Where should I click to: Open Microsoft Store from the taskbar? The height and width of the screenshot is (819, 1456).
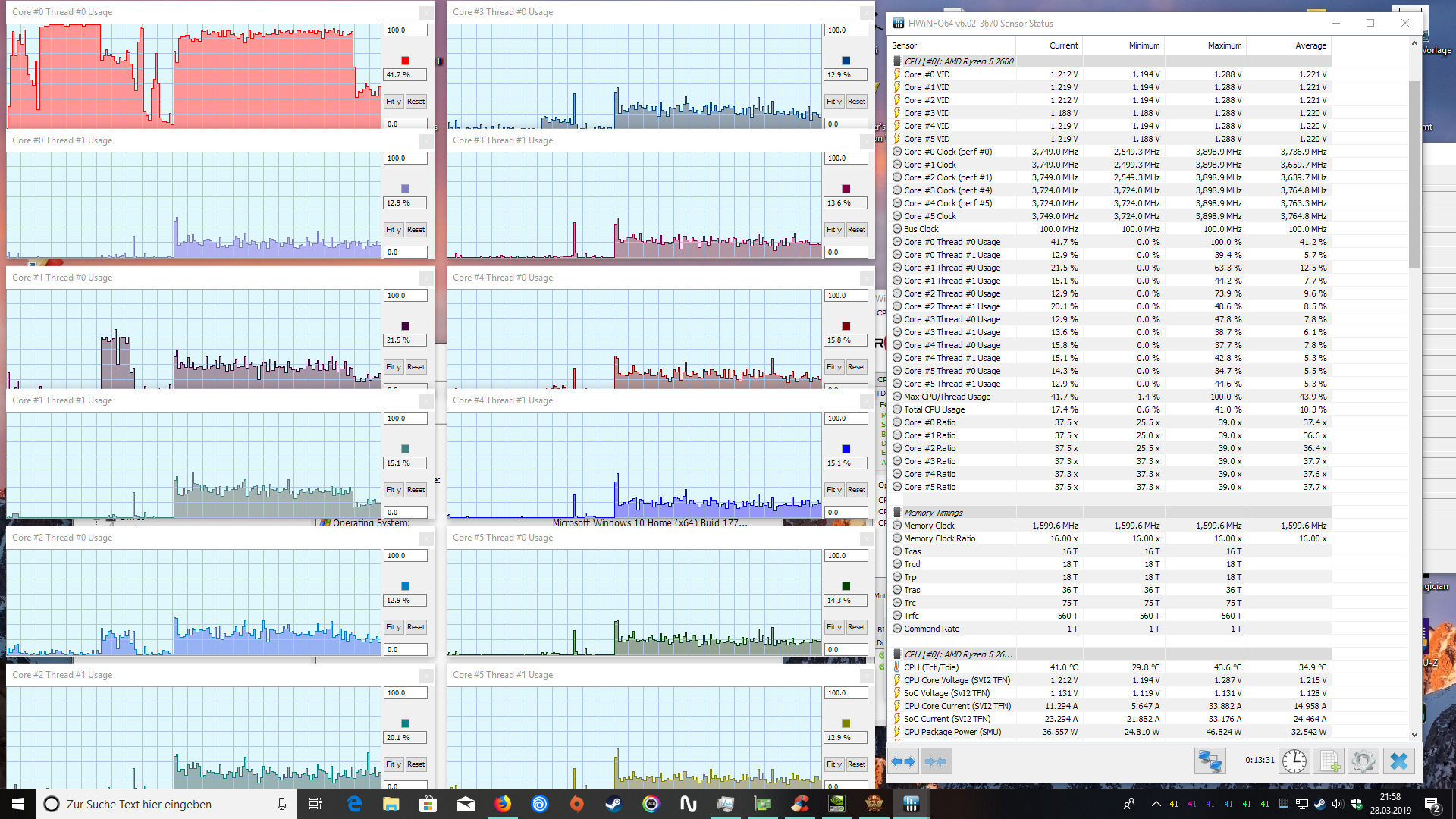(x=428, y=804)
